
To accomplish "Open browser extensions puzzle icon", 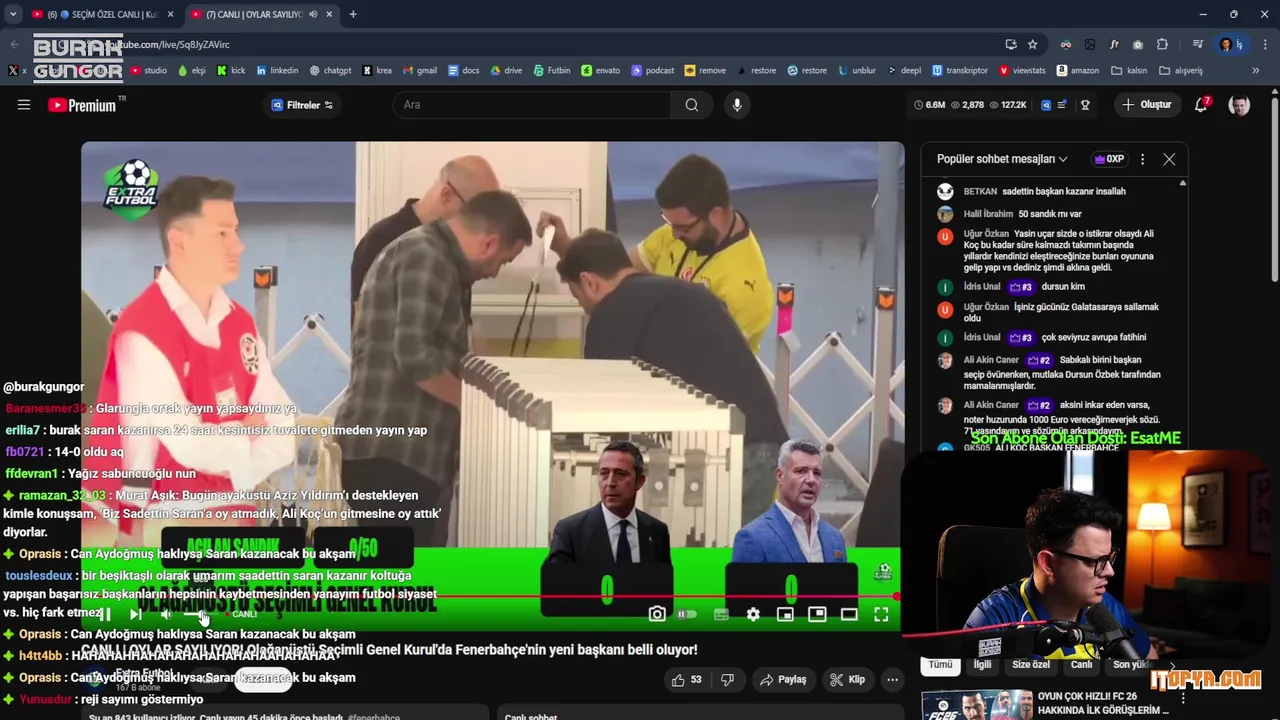I will point(1162,44).
